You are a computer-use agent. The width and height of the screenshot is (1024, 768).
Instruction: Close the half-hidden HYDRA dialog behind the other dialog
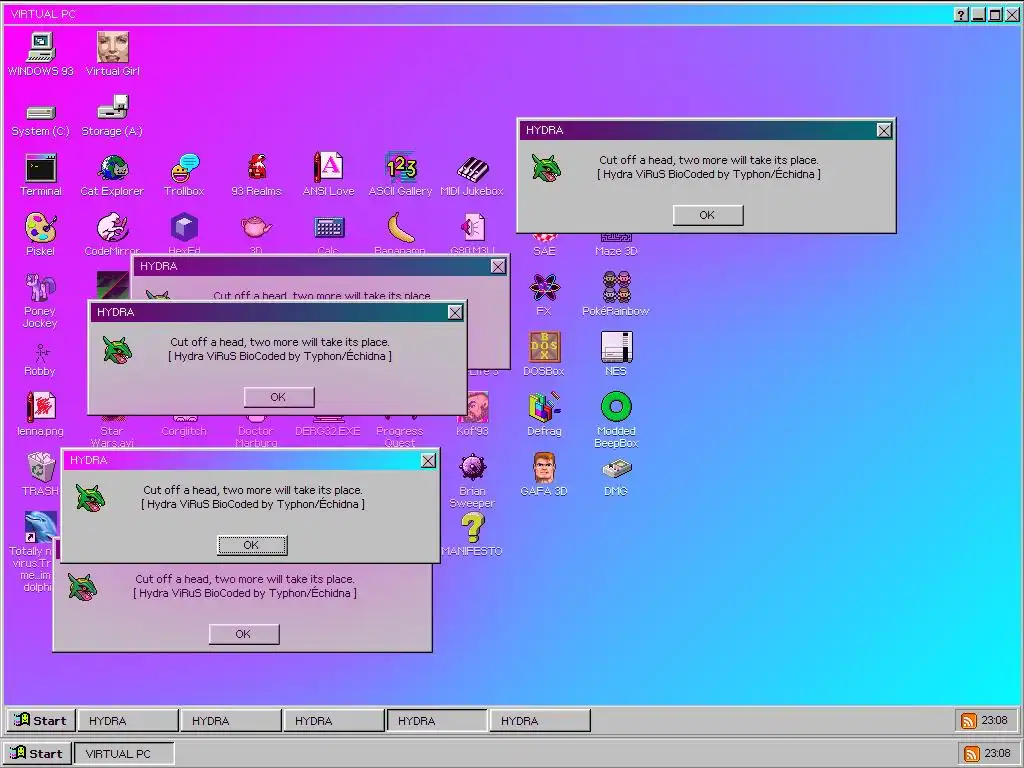[x=498, y=266]
